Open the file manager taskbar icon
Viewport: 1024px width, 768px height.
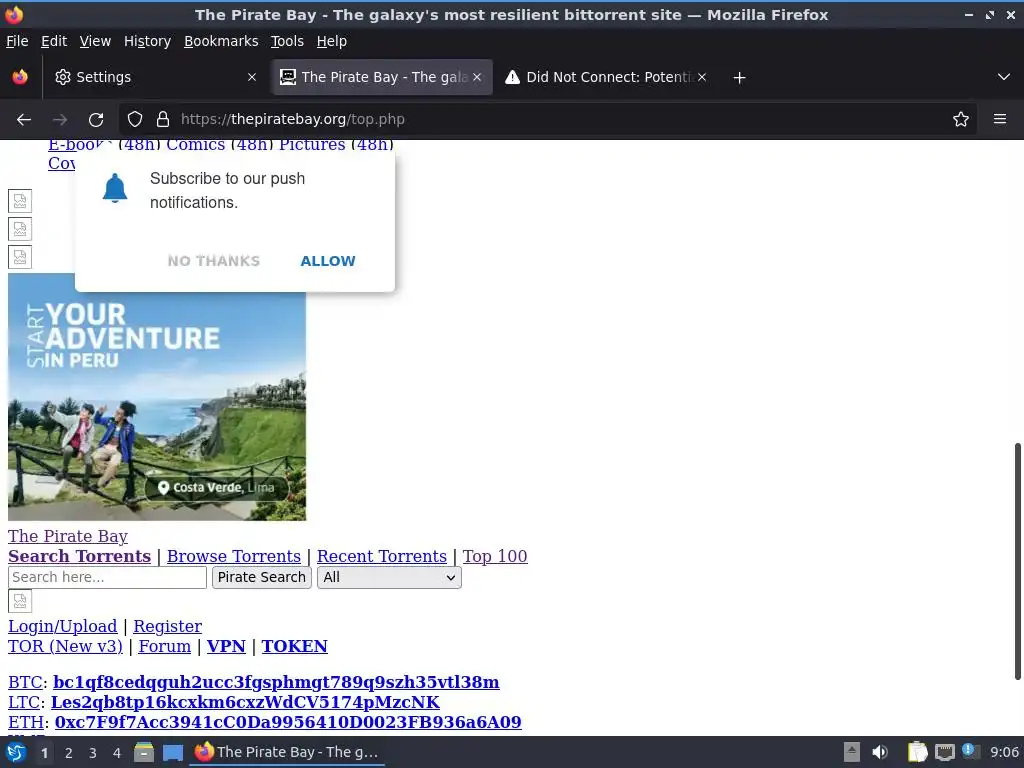click(x=144, y=752)
